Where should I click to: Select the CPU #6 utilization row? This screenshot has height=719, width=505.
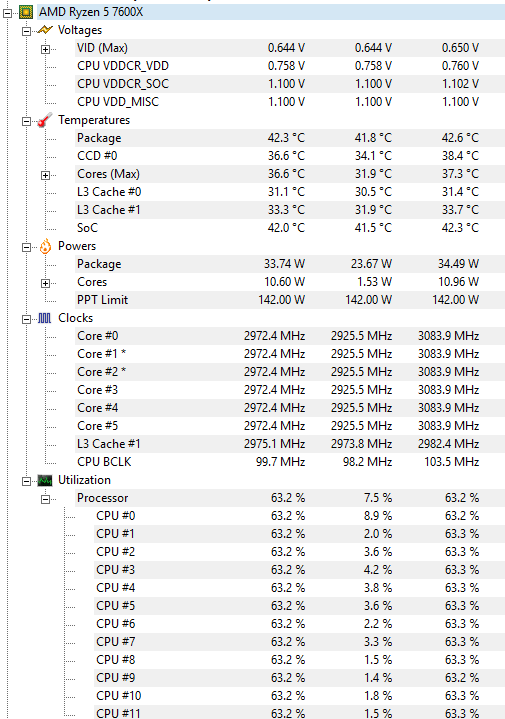pyautogui.click(x=300, y=624)
